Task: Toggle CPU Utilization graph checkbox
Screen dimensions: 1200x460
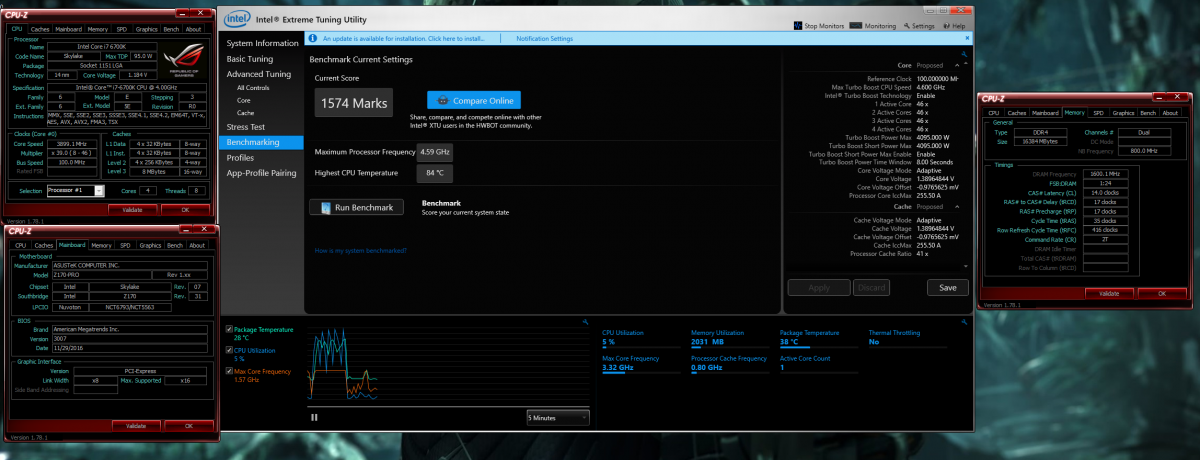Action: [230, 350]
